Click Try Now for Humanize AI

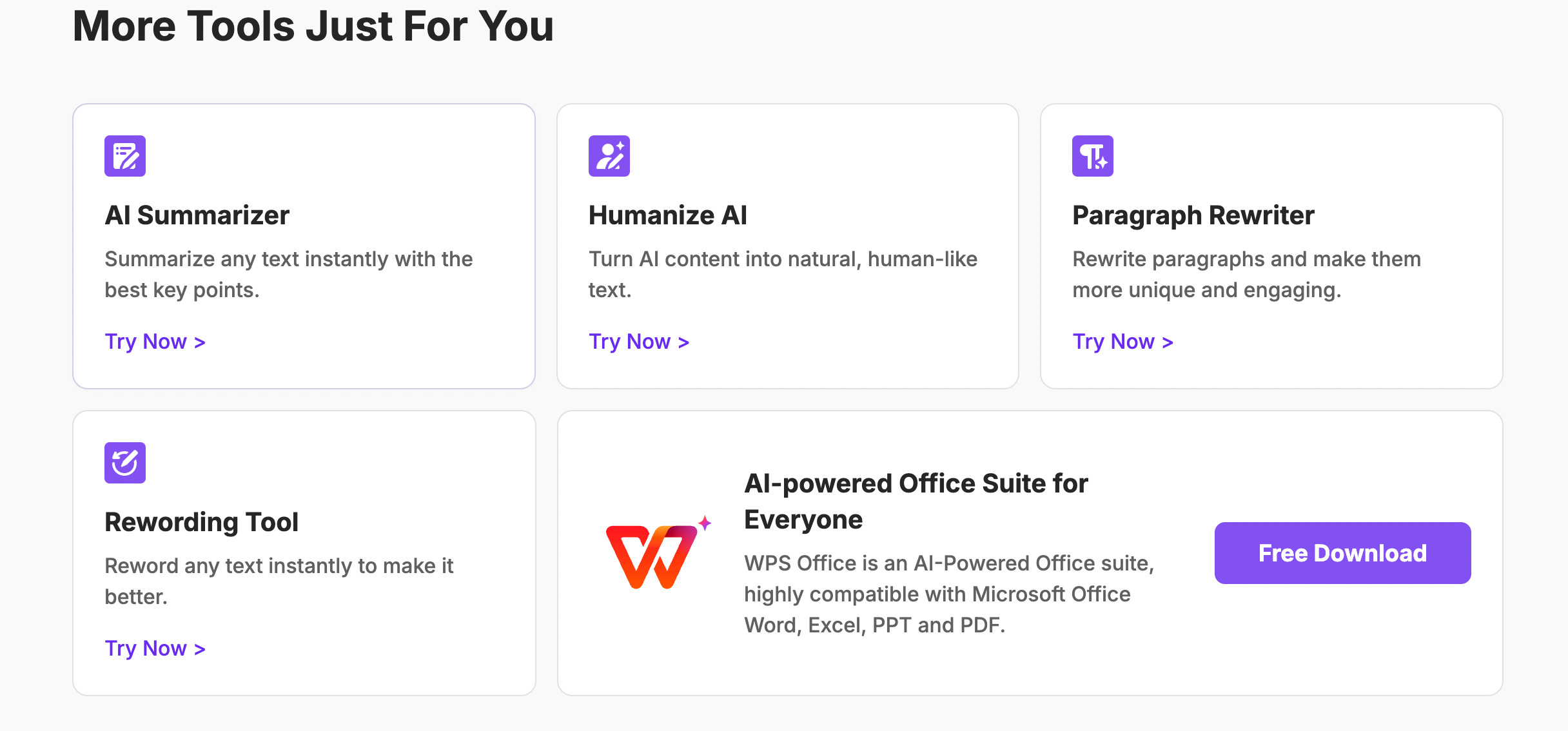tap(631, 341)
